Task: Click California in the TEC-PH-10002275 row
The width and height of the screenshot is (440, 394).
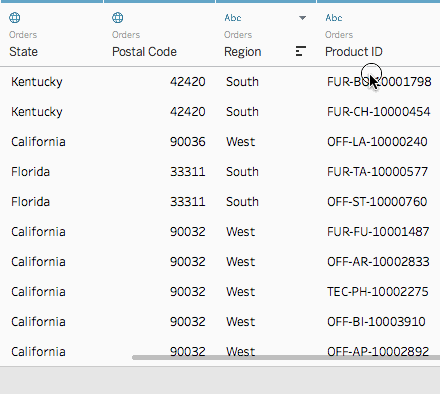Action: (x=38, y=292)
